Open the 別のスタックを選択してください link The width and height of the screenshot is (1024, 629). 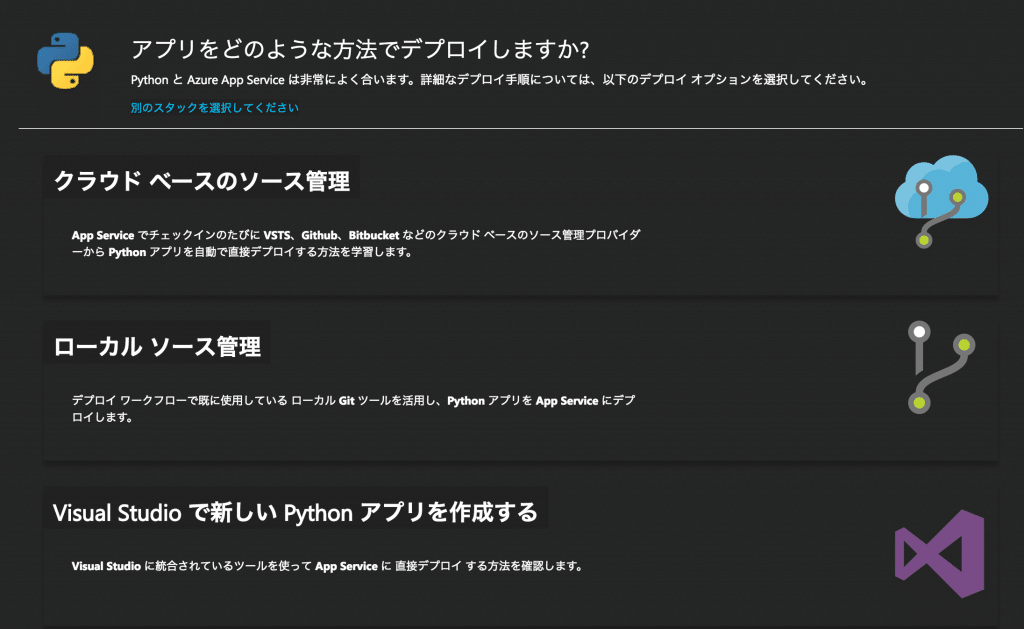[x=214, y=108]
